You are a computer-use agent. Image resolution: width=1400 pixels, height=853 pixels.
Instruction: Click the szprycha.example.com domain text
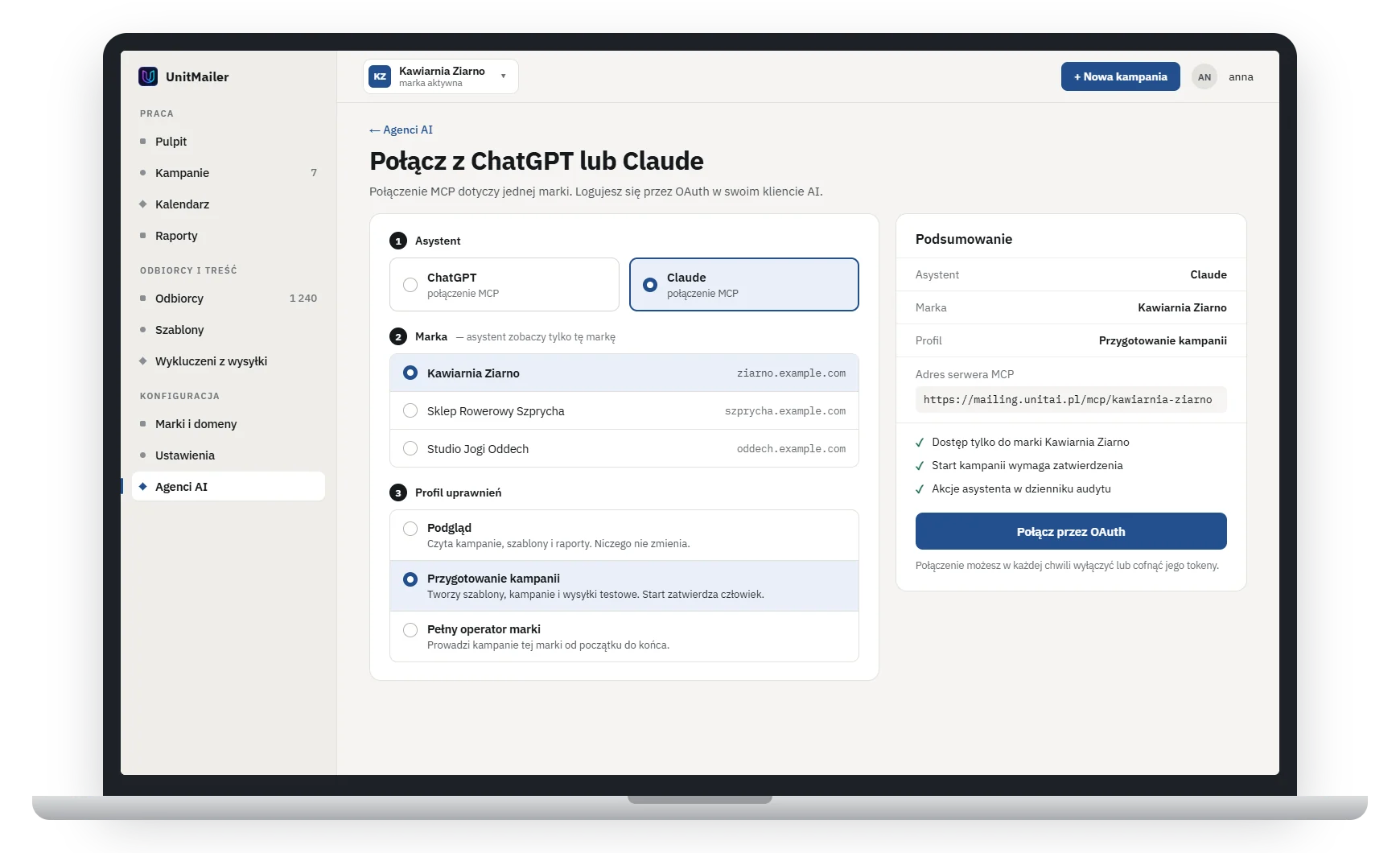pos(784,411)
